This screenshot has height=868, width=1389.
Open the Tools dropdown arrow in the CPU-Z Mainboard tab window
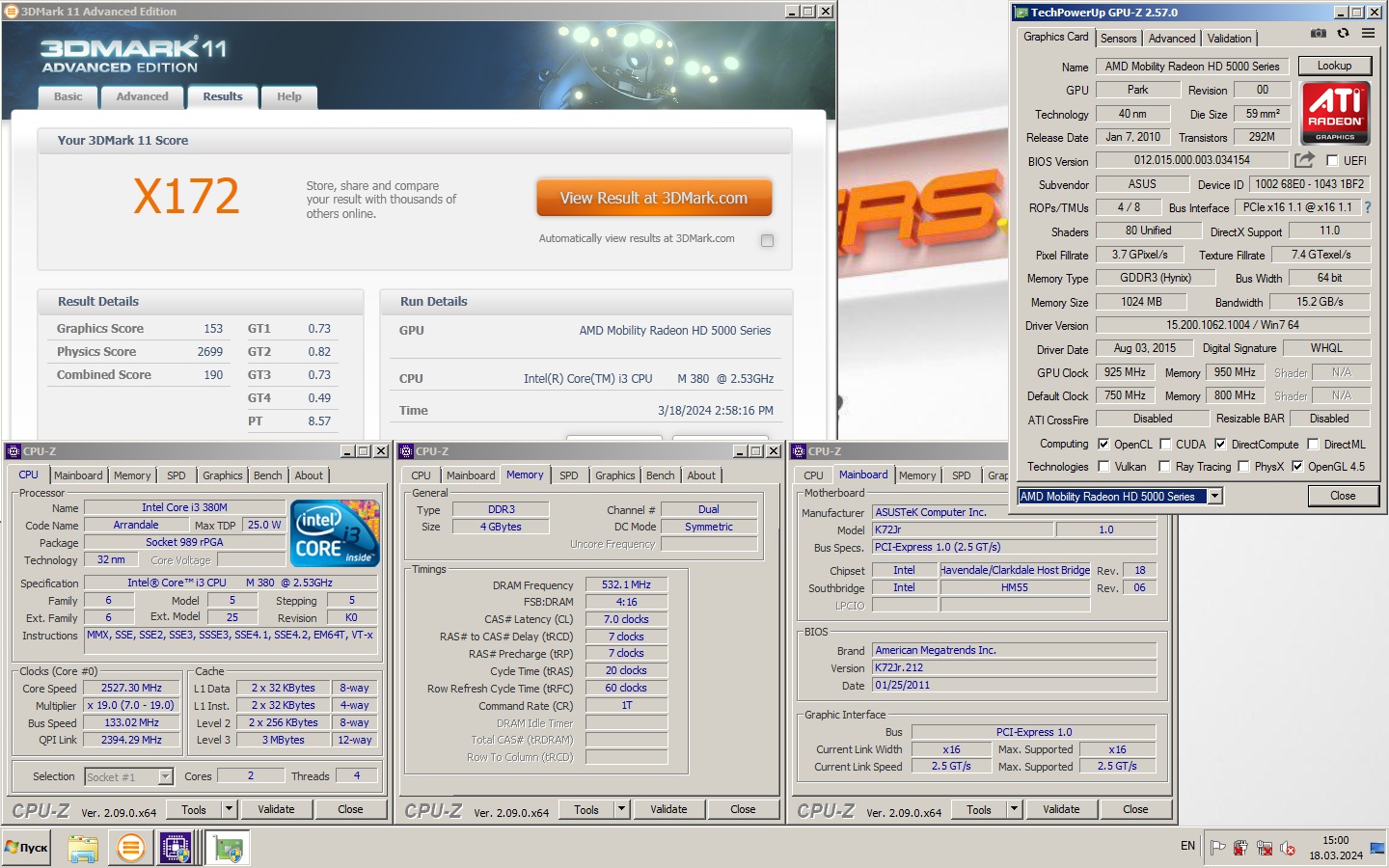1014,809
